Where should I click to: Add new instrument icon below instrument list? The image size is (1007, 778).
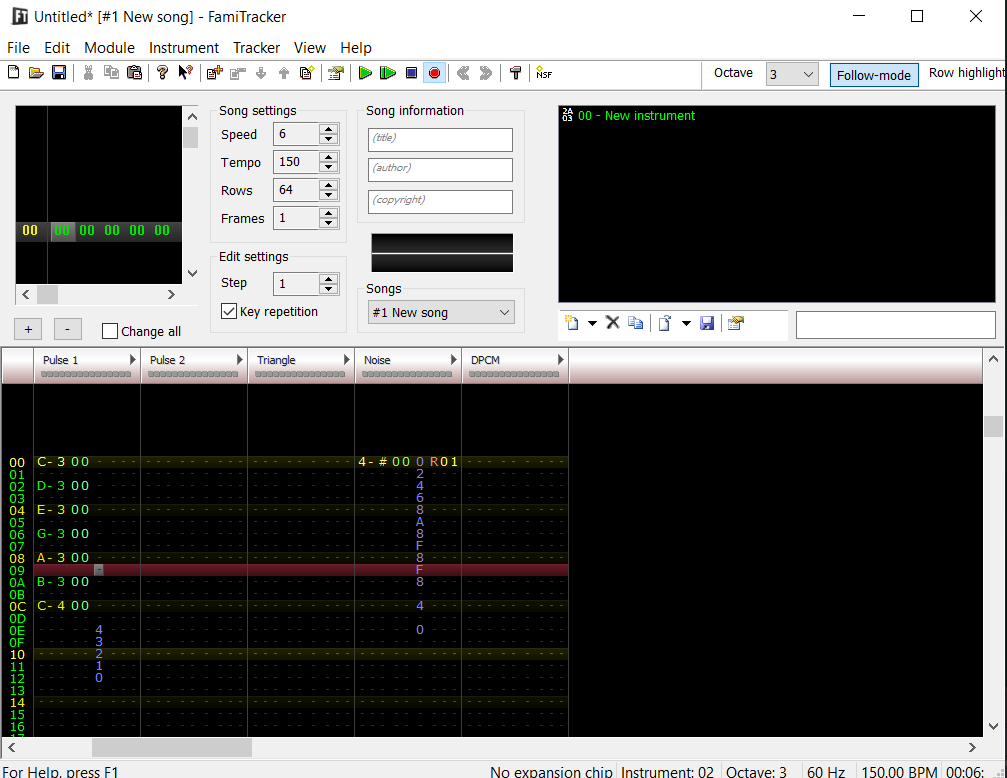click(x=572, y=323)
